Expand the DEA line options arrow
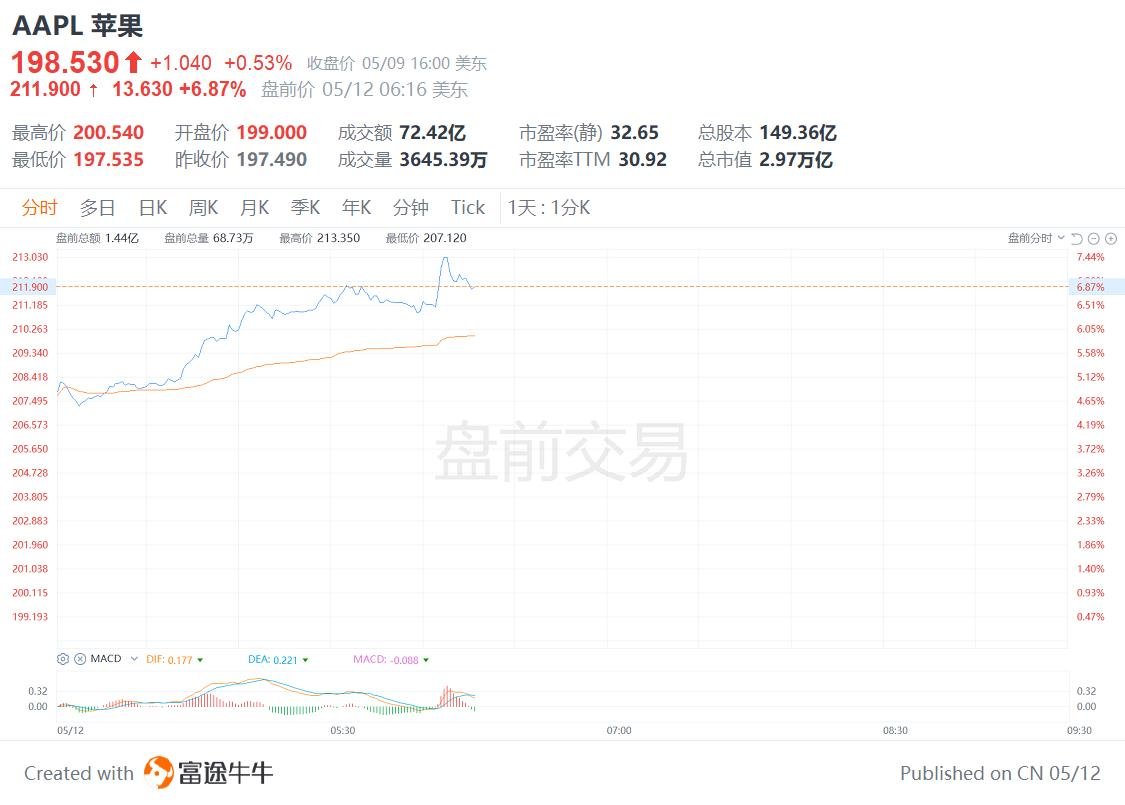1125x805 pixels. pyautogui.click(x=305, y=660)
